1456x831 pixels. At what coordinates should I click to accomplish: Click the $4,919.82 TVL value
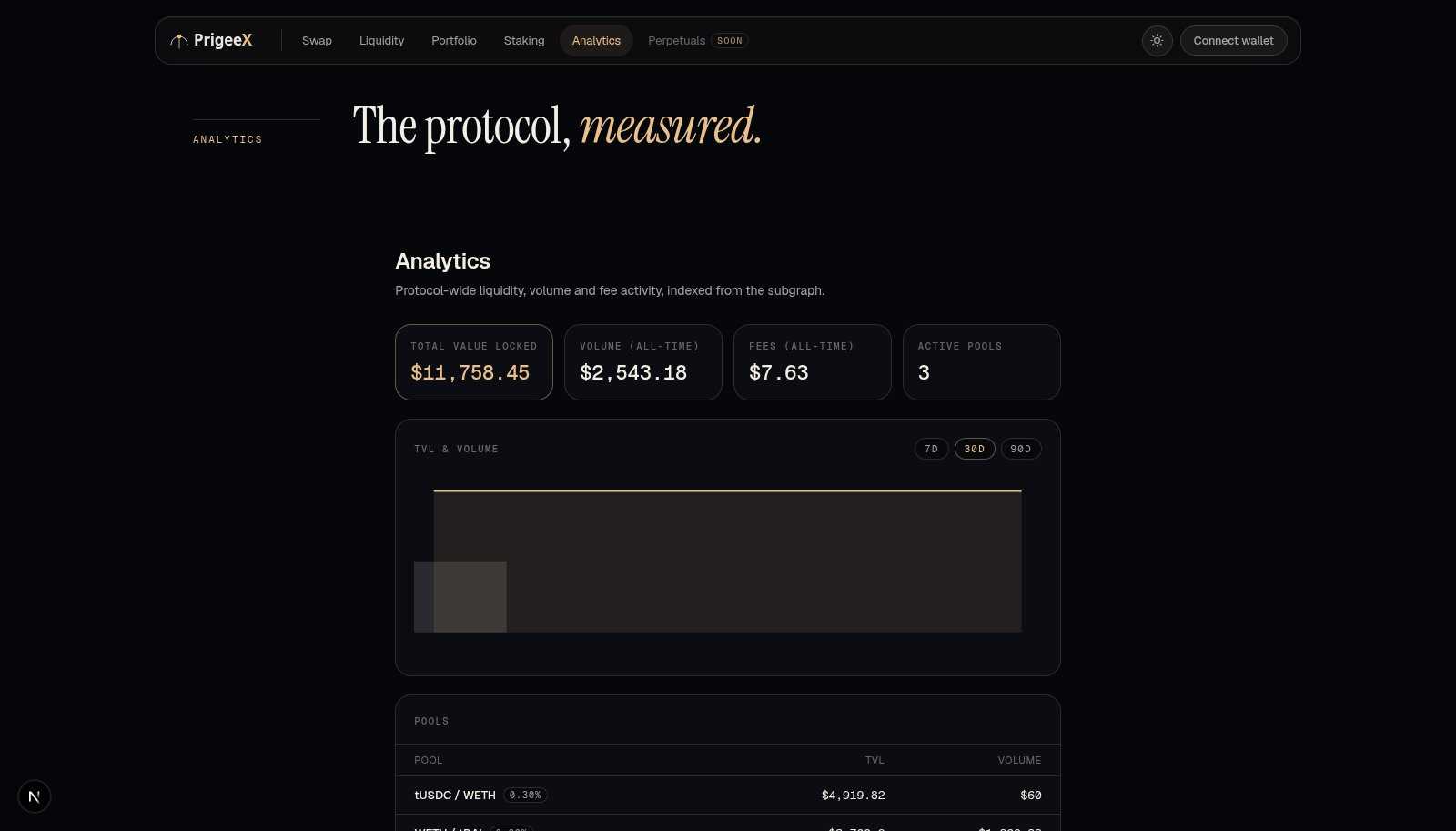(853, 796)
